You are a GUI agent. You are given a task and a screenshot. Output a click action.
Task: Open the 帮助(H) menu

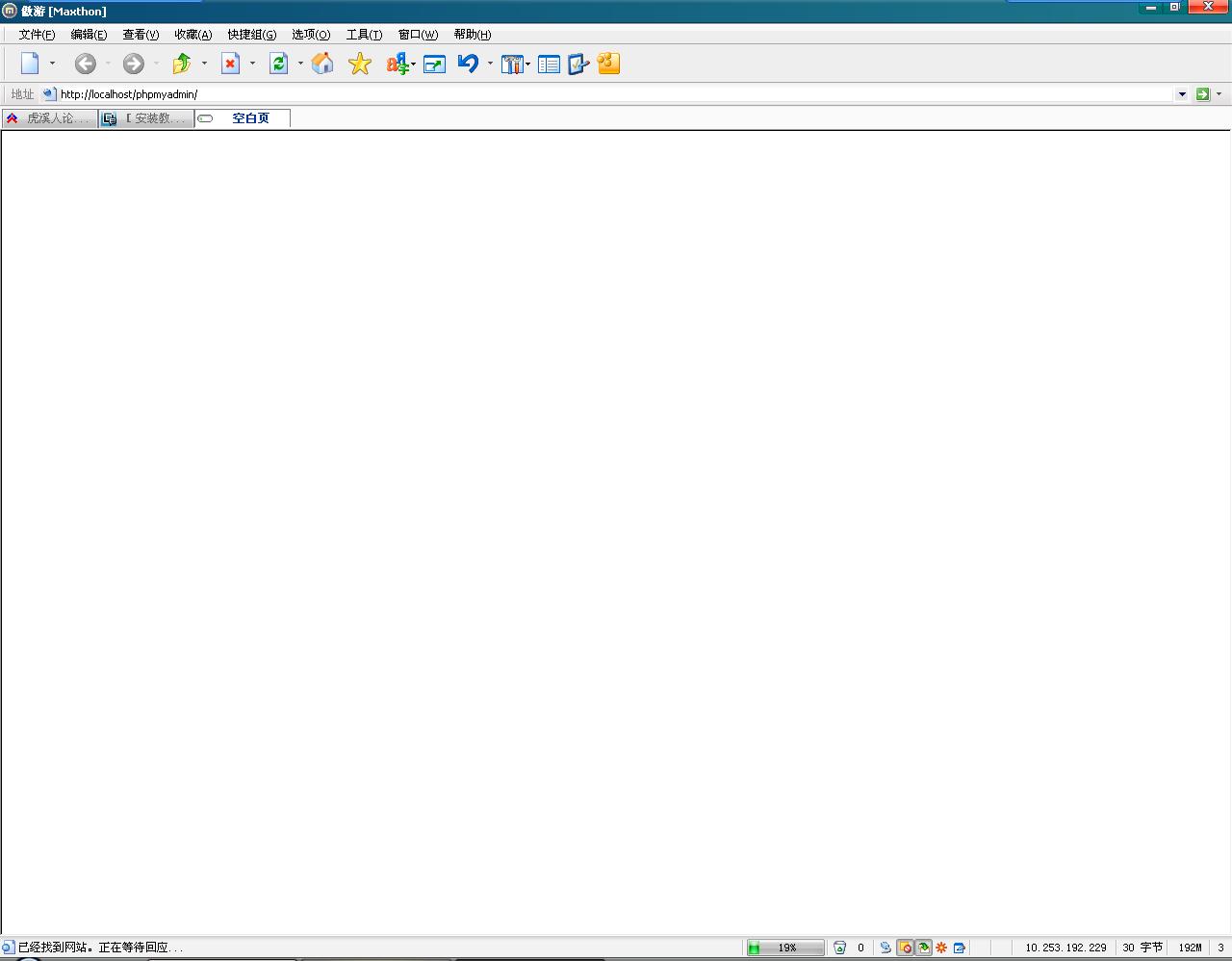click(473, 35)
